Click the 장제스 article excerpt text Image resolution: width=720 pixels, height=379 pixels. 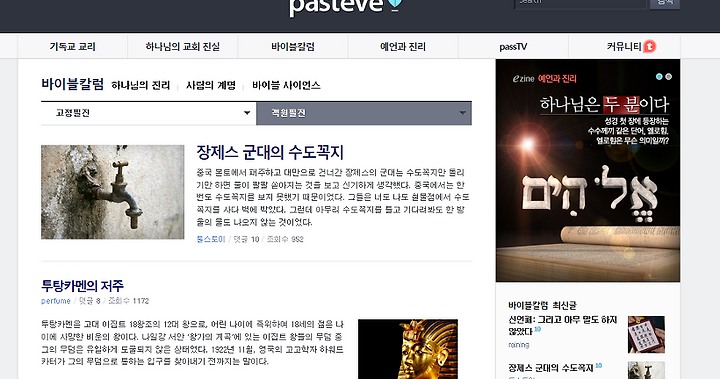[333, 197]
